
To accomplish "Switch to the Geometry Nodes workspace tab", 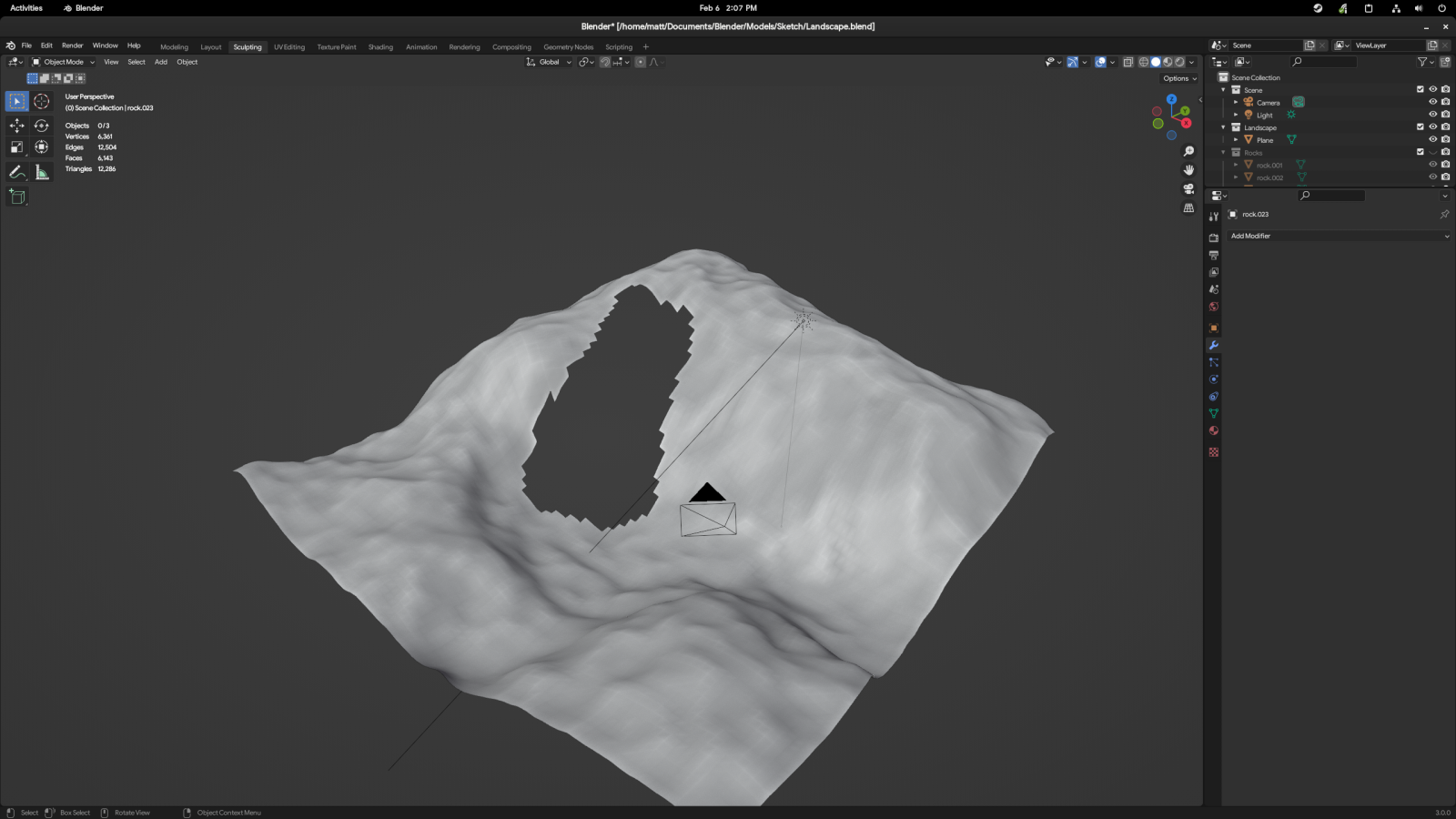I will coord(568,47).
